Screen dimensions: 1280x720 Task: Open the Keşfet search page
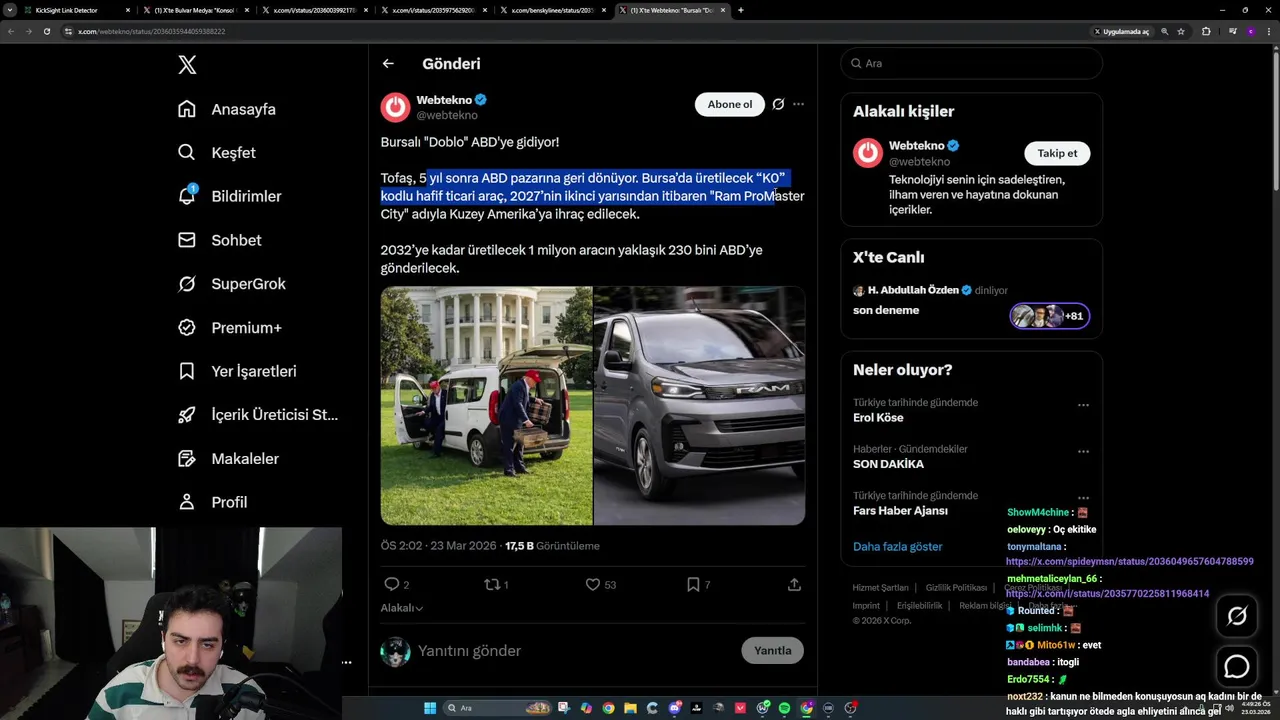click(217, 153)
